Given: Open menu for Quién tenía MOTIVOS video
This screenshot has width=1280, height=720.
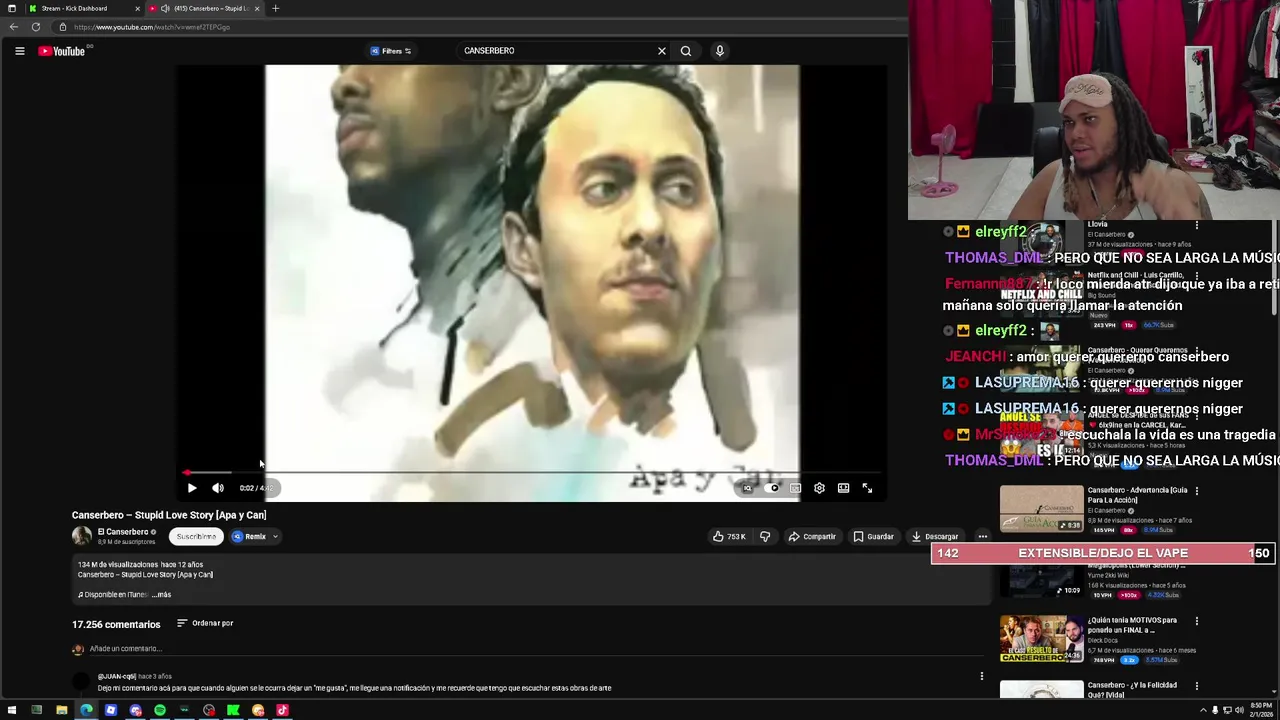Looking at the screenshot, I should pos(1196,621).
